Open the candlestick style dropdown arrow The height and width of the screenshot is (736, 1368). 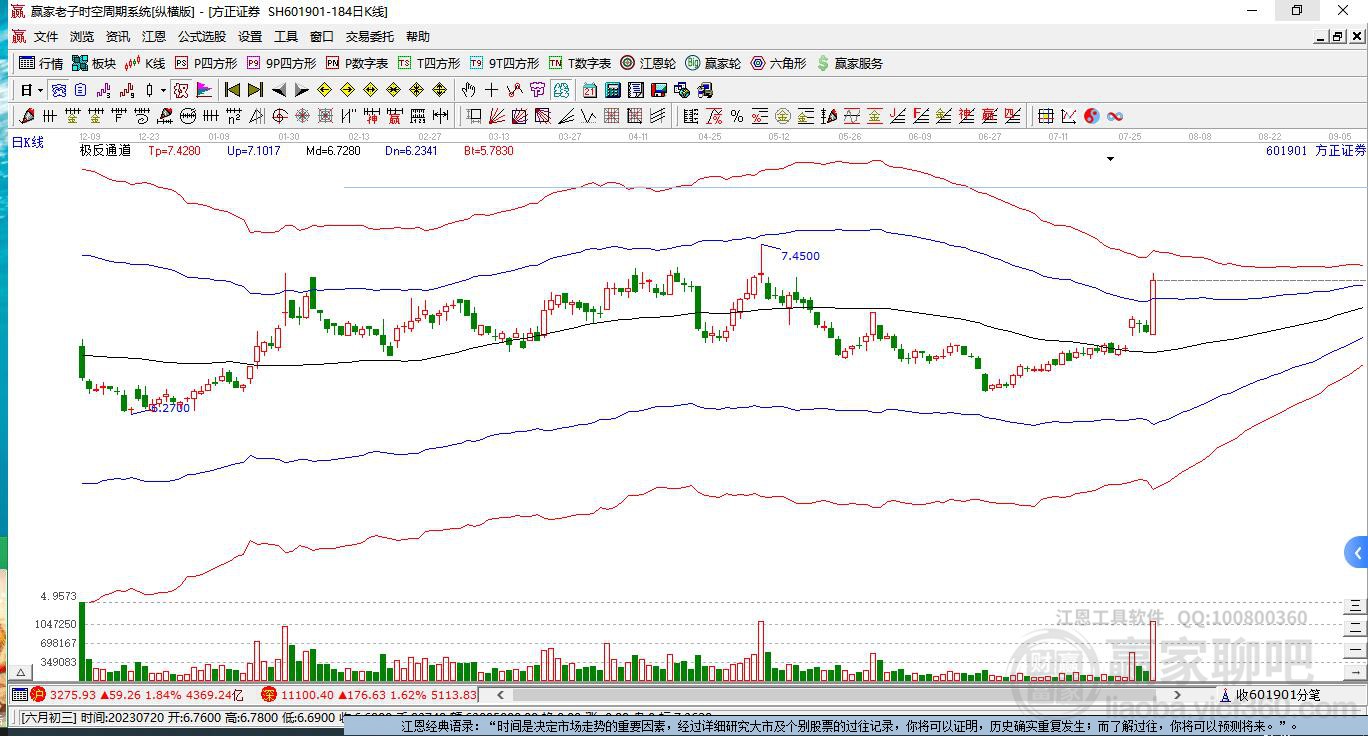pyautogui.click(x=164, y=90)
